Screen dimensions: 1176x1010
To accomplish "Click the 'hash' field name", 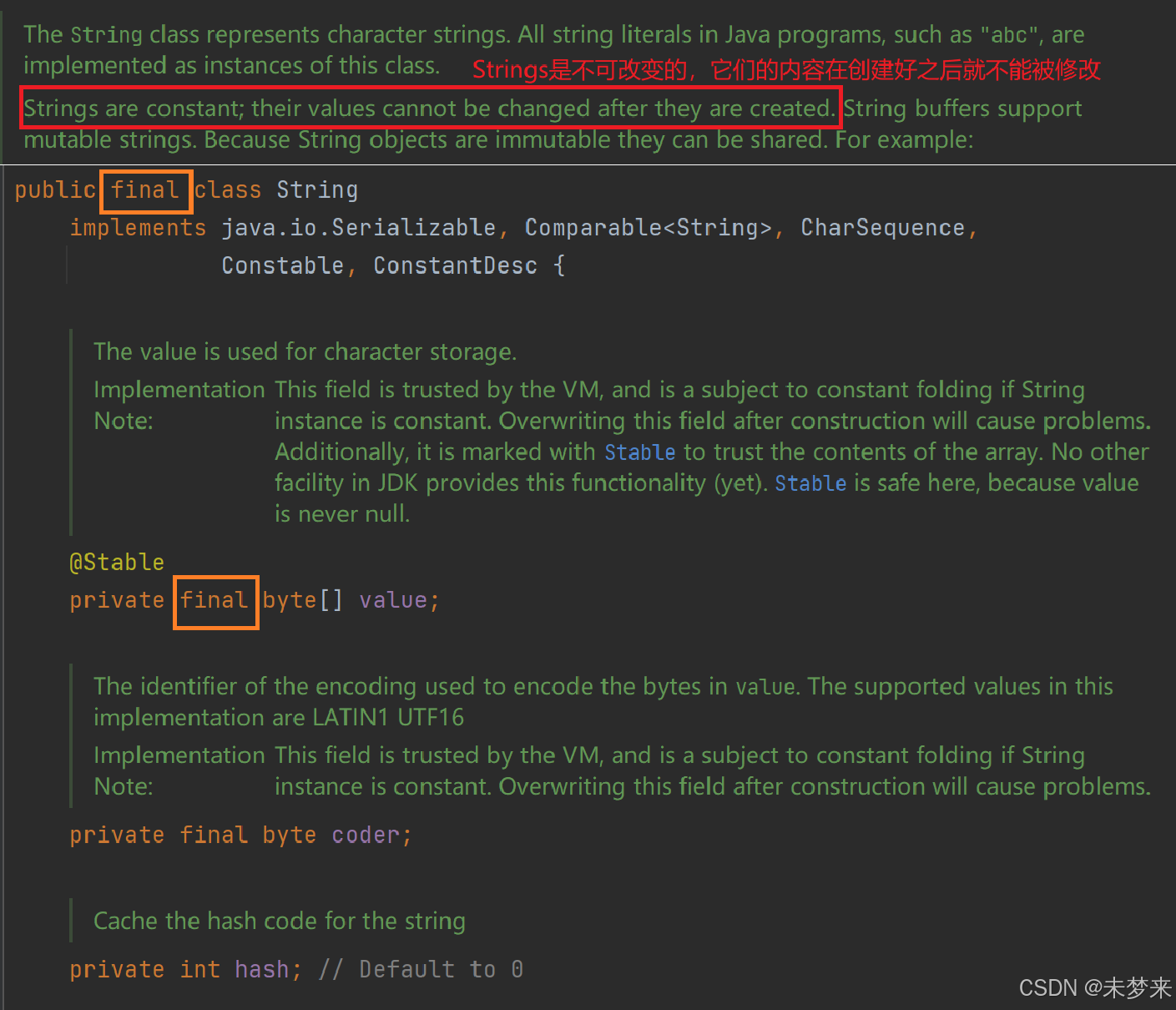I will (262, 970).
